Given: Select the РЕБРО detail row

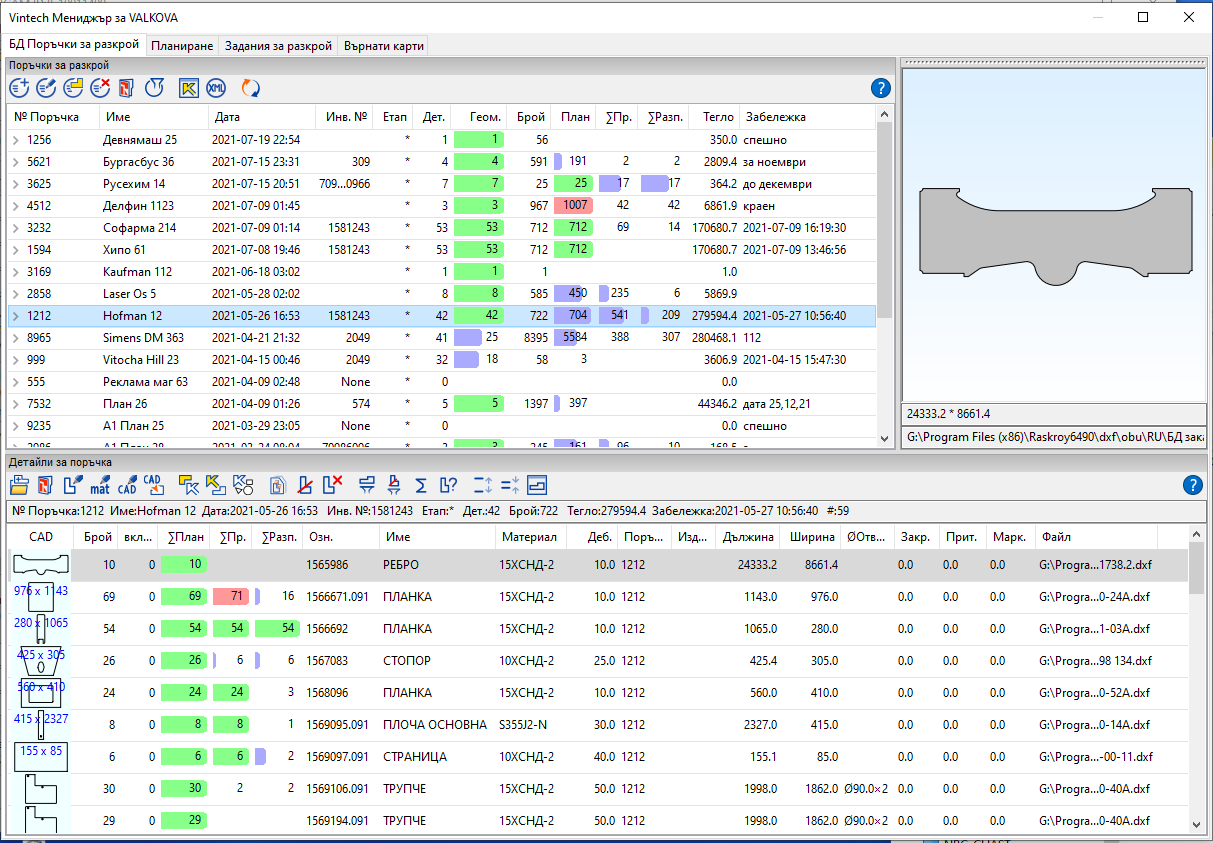Looking at the screenshot, I should point(598,565).
